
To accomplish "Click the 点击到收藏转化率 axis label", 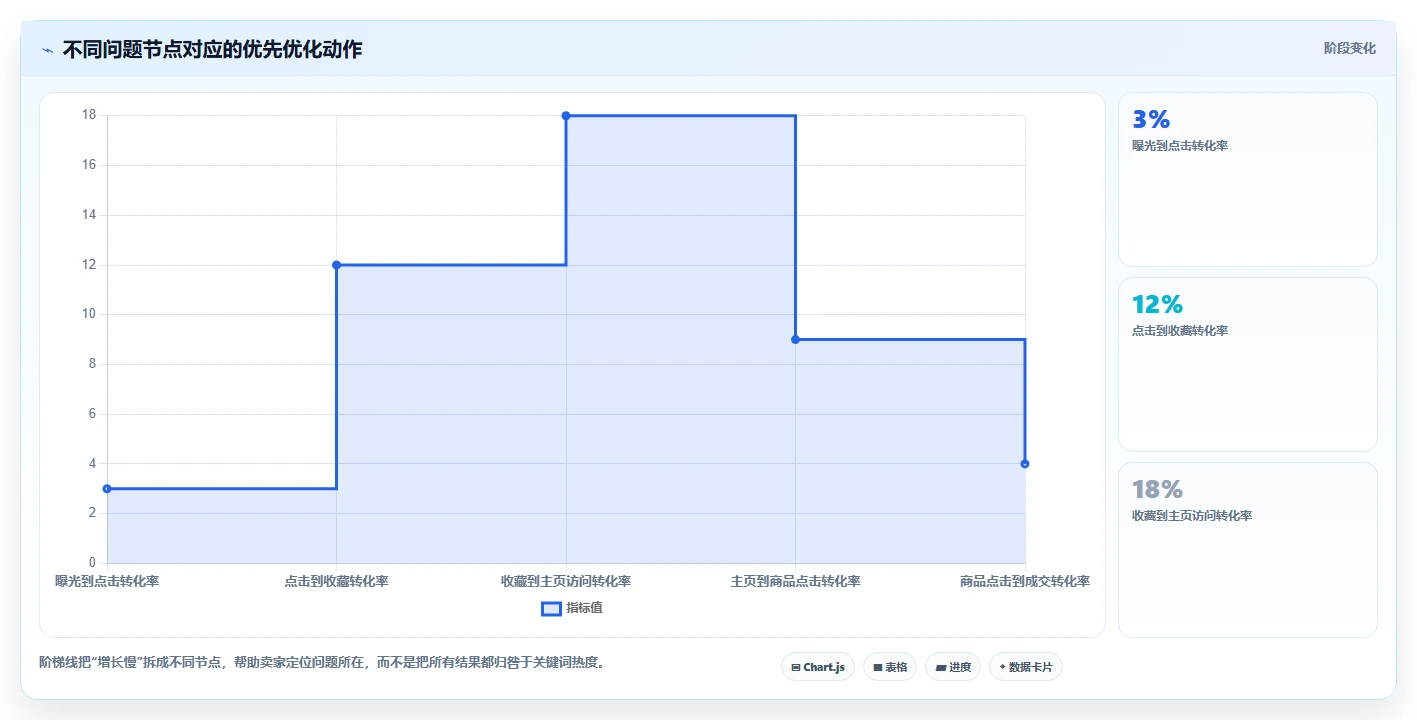I will click(x=336, y=581).
